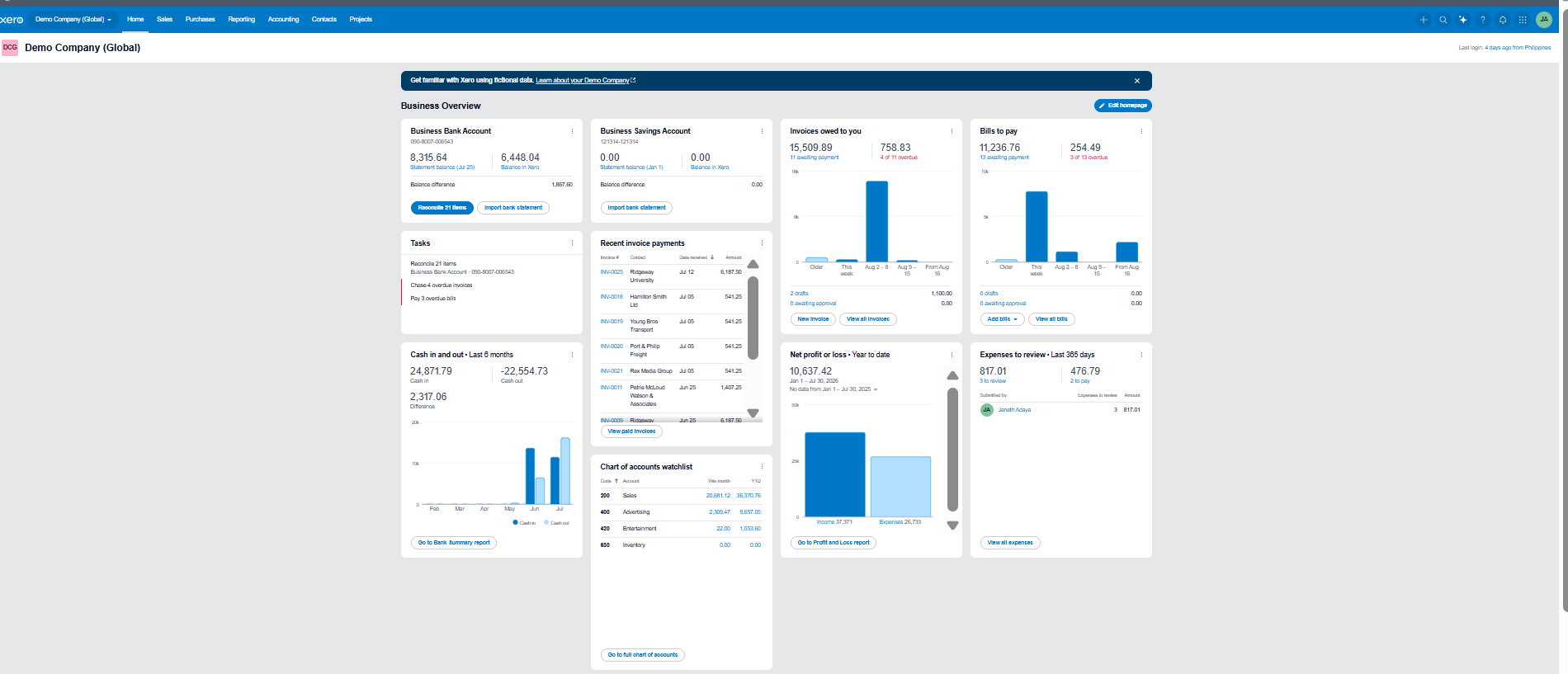
Task: Expand the Add bills dropdown button
Action: (x=1003, y=319)
